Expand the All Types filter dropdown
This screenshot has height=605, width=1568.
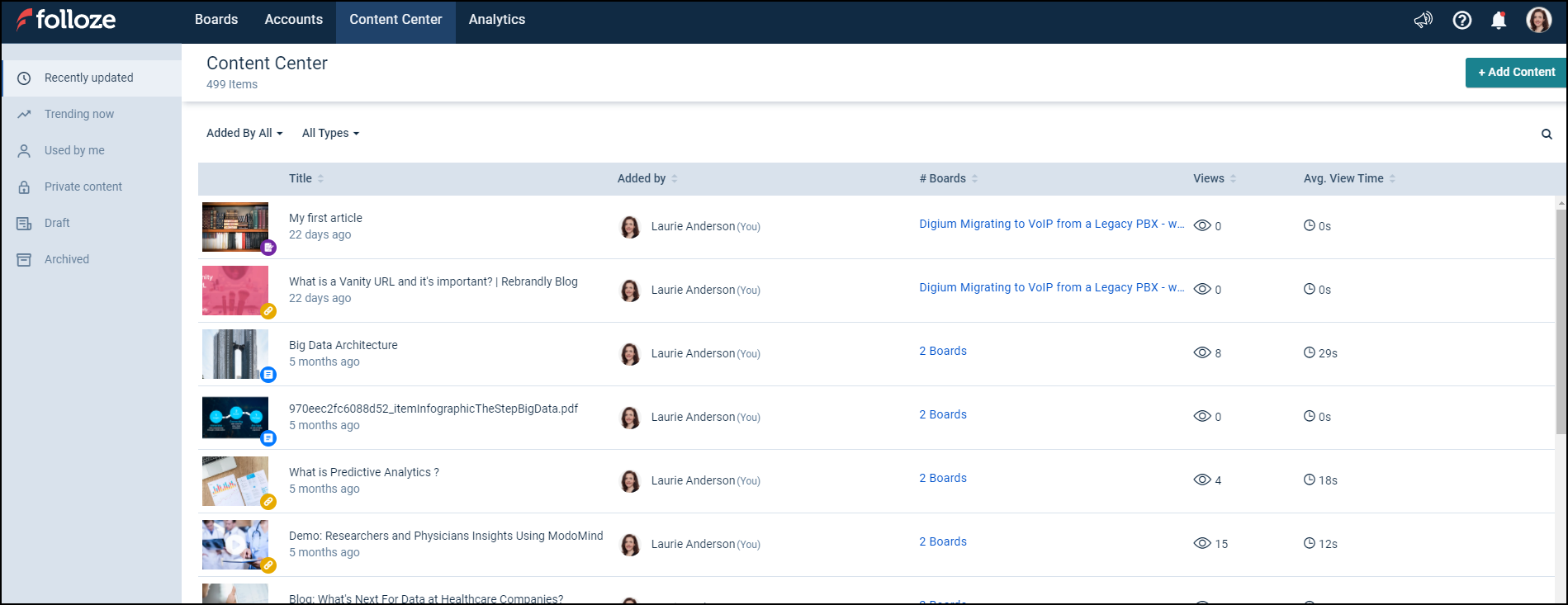[330, 133]
